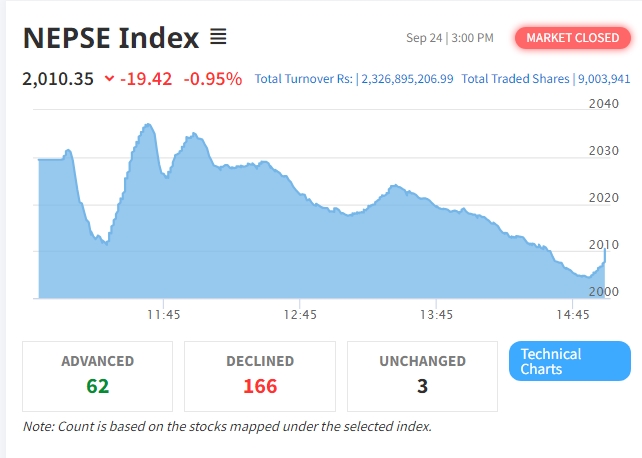This screenshot has height=458, width=642.
Task: Select the ADVANCED count card
Action: coord(97,375)
